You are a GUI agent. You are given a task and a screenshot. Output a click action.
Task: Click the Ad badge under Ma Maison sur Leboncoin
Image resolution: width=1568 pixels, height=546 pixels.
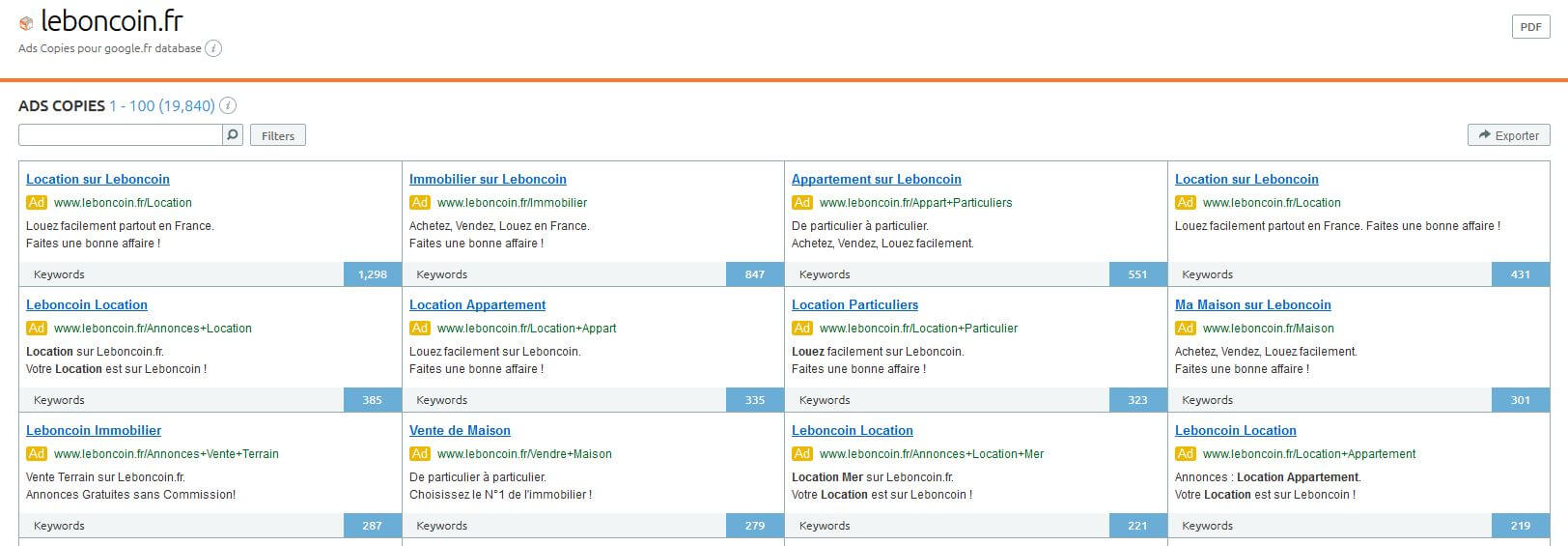[1186, 329]
